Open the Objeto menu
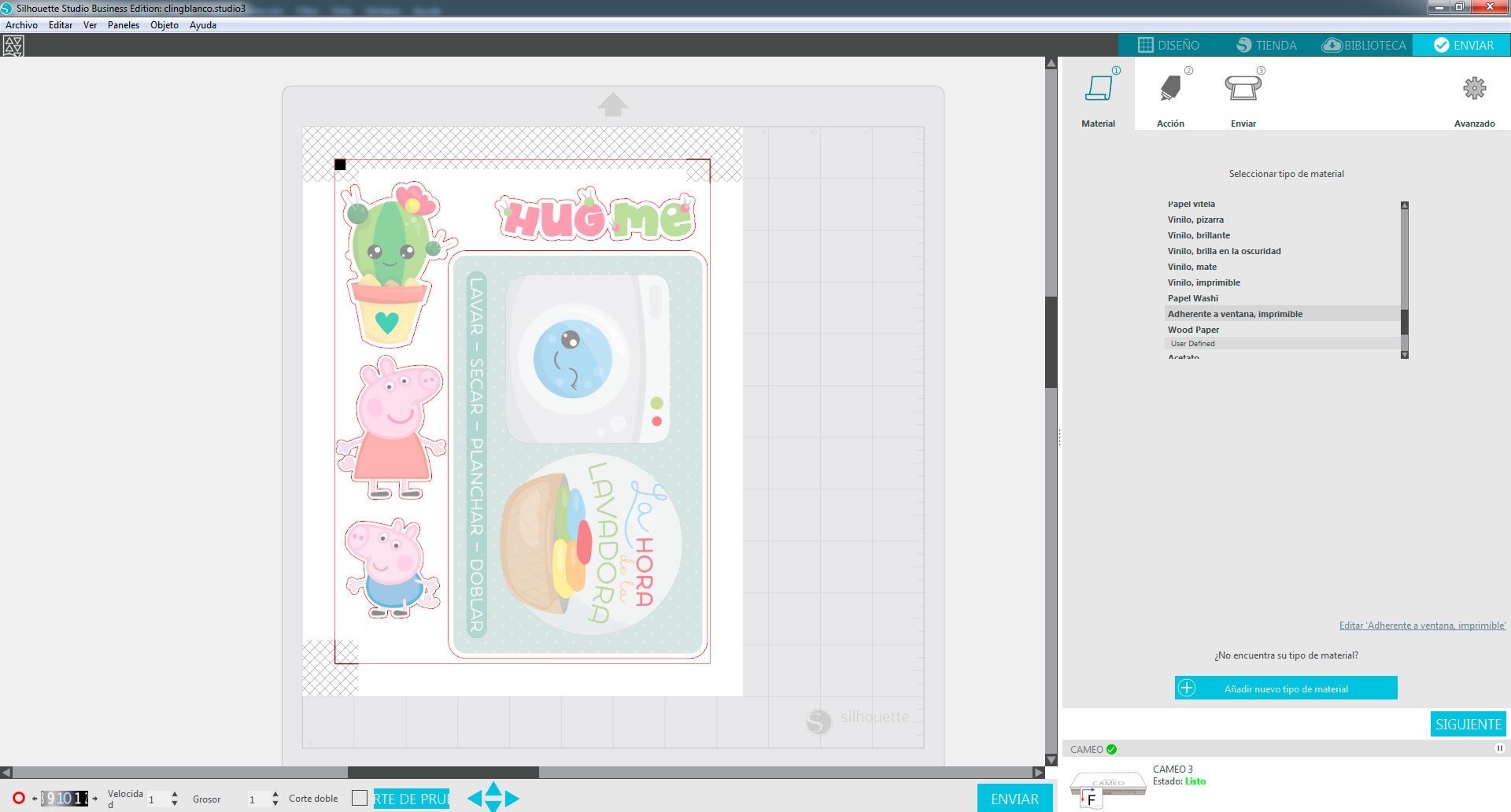1511x812 pixels. point(164,25)
